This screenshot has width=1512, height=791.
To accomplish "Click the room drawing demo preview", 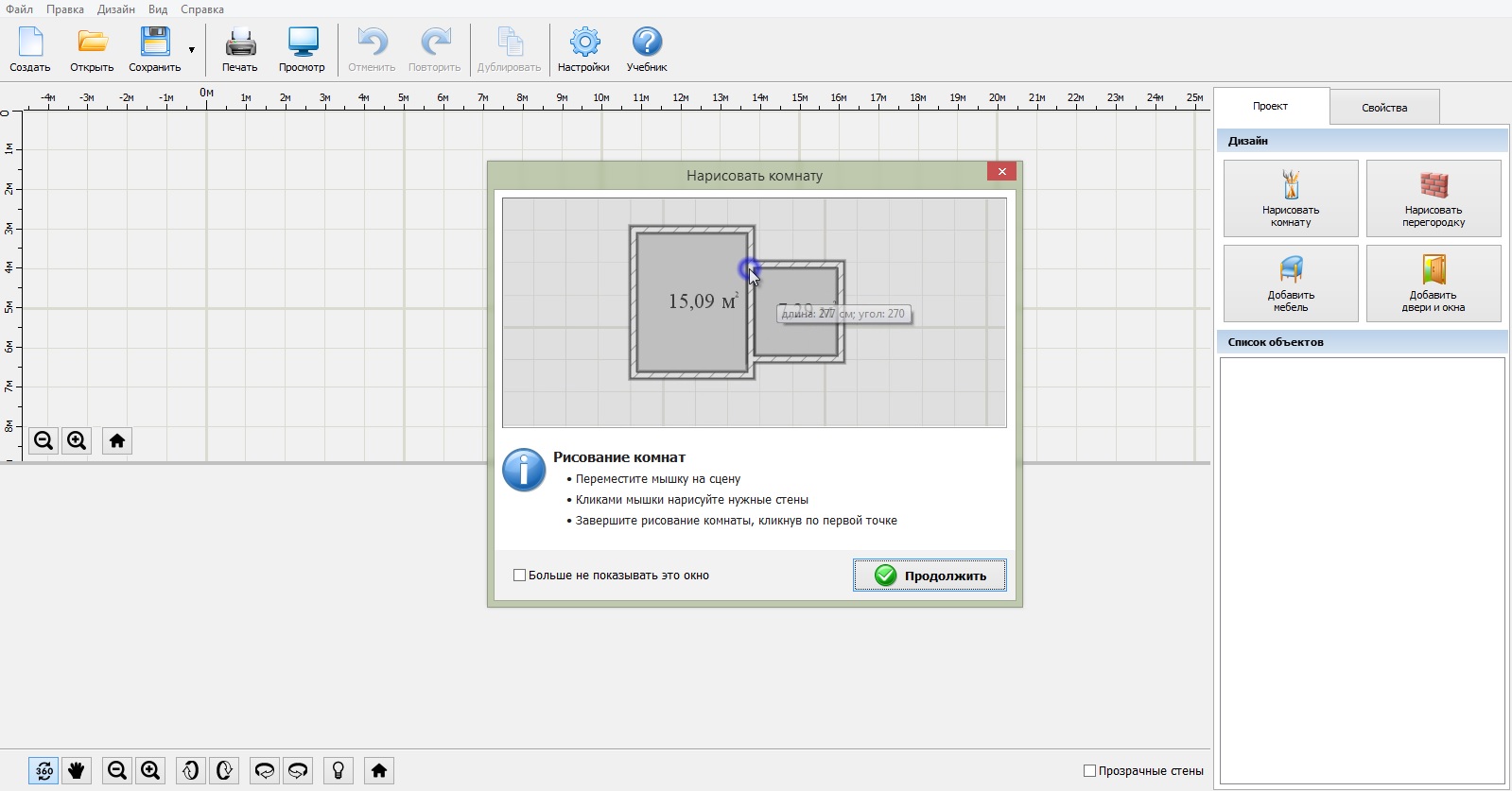I will point(755,313).
